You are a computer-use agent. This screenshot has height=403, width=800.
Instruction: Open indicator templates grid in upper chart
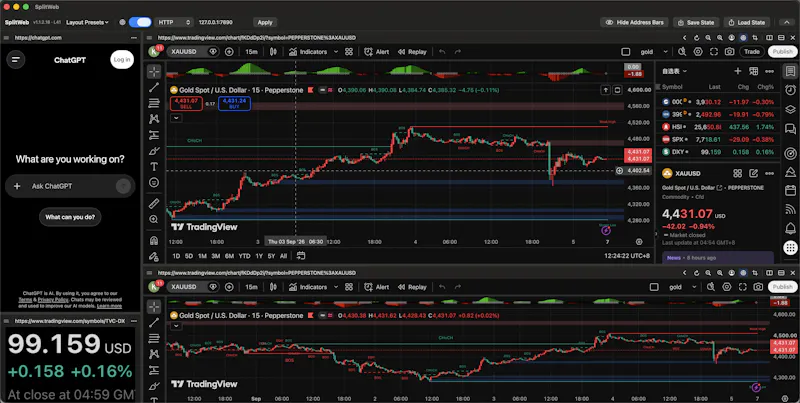(x=349, y=52)
